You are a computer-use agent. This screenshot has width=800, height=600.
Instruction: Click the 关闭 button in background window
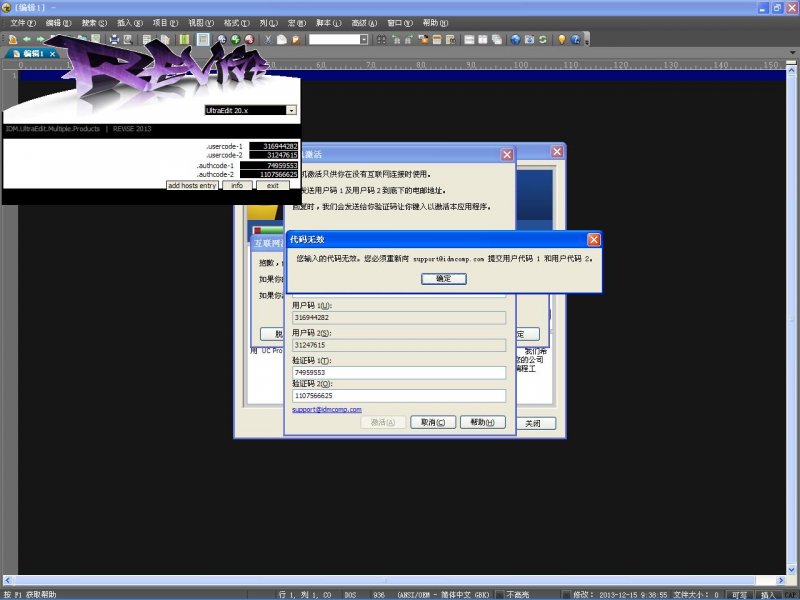pos(533,423)
